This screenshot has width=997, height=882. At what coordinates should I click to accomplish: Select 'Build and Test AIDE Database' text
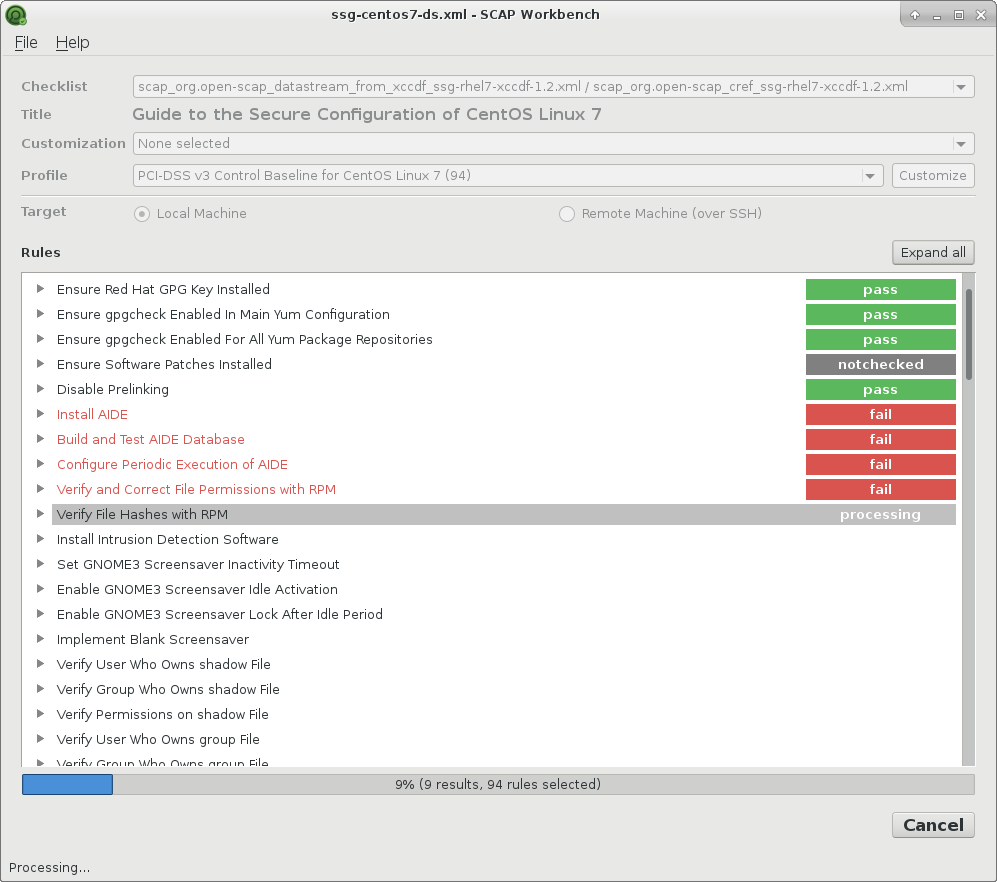click(151, 439)
